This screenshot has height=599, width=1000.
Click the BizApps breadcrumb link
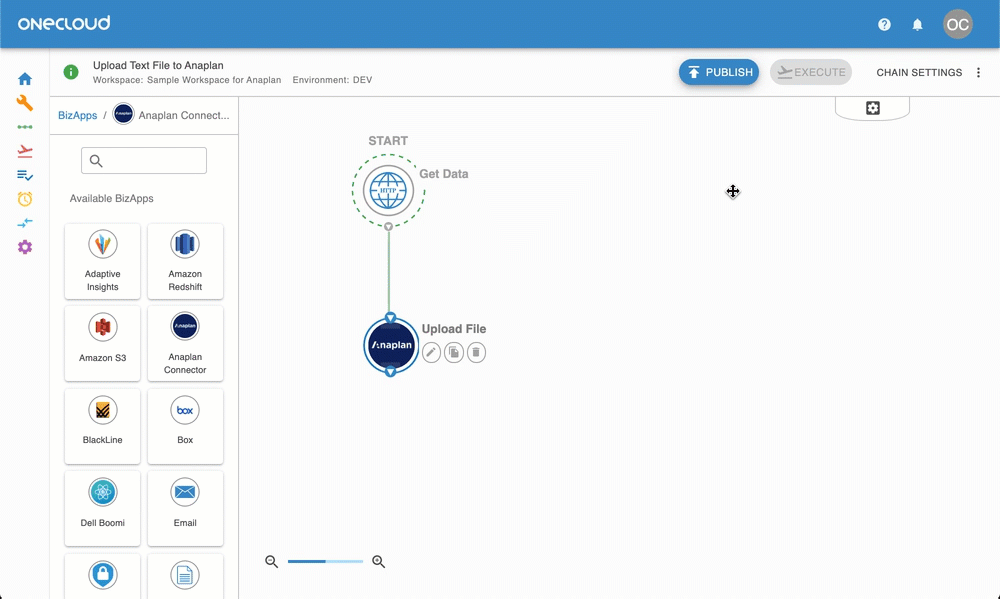tap(77, 115)
